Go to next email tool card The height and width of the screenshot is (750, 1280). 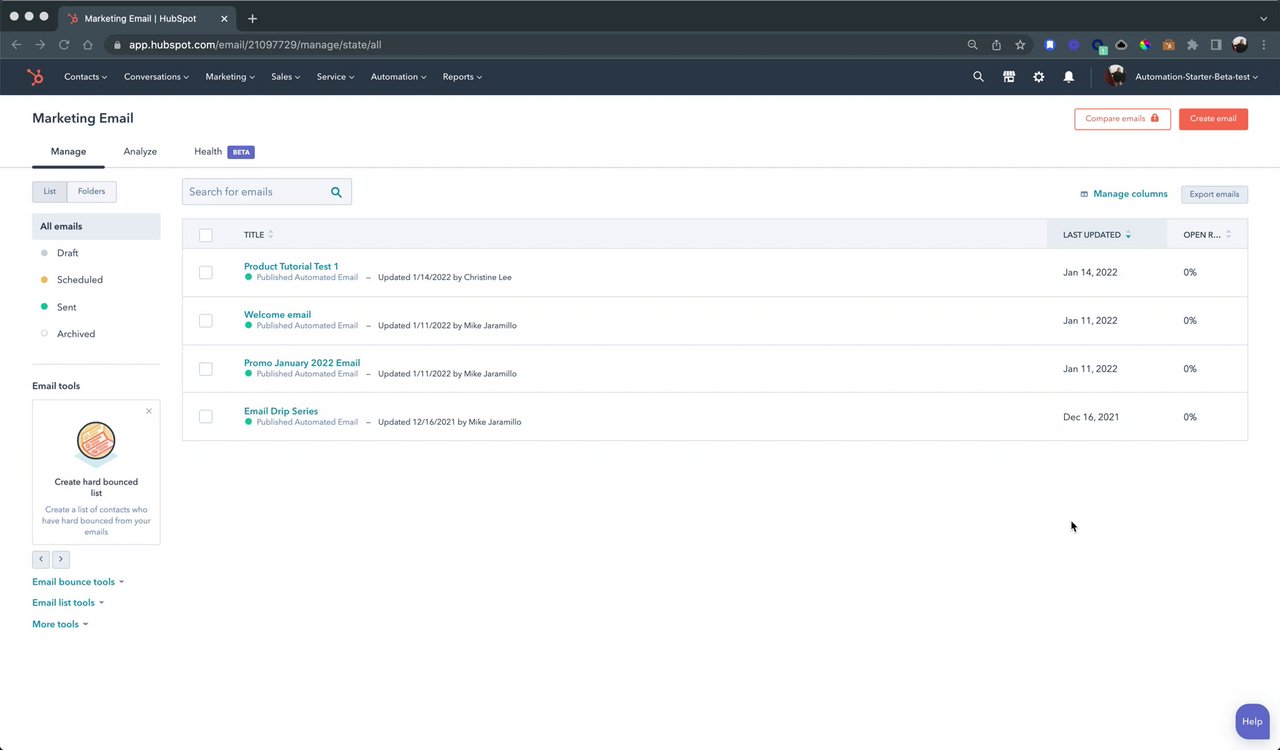tap(61, 560)
